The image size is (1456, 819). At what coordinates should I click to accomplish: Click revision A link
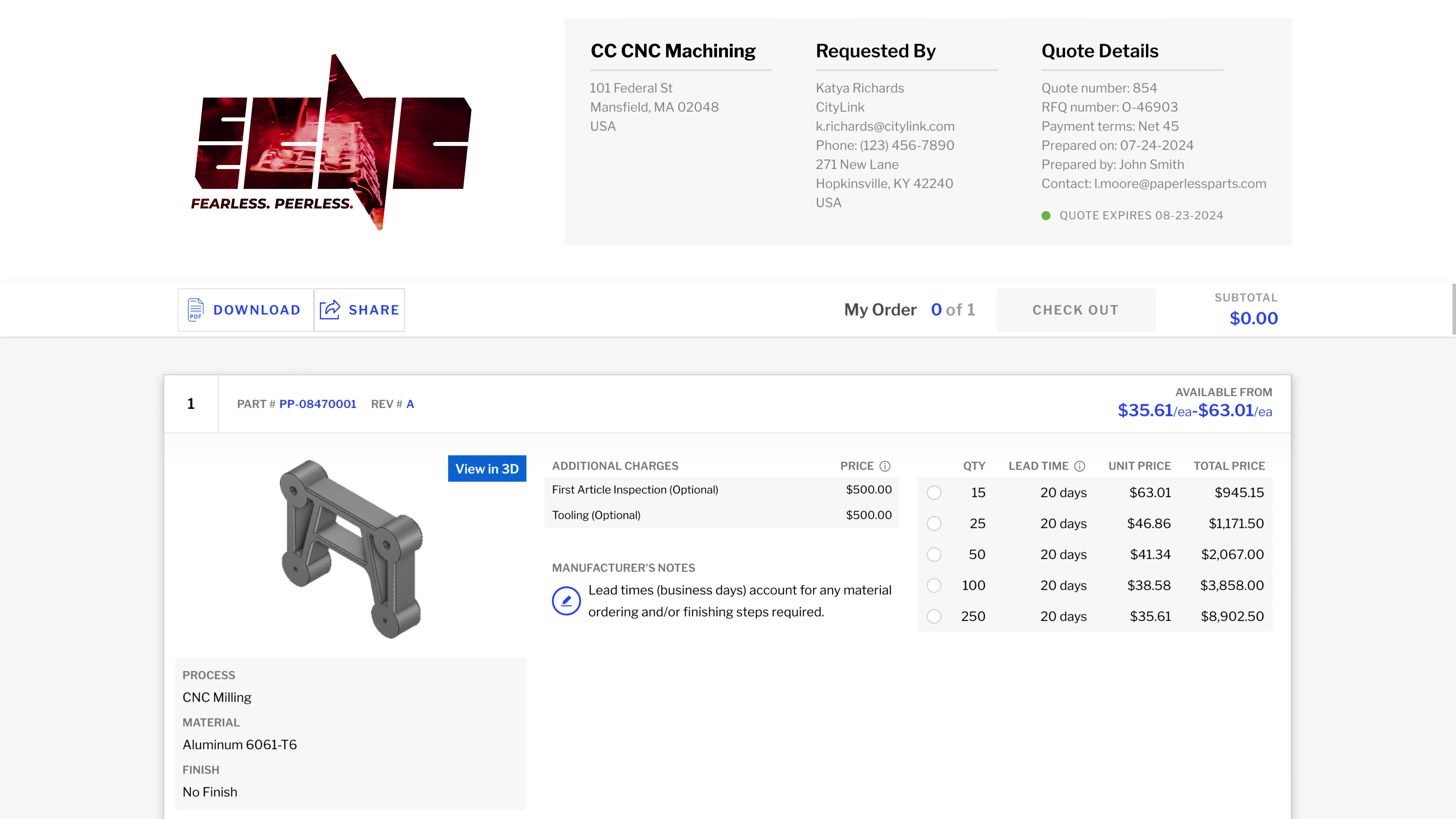pos(410,404)
